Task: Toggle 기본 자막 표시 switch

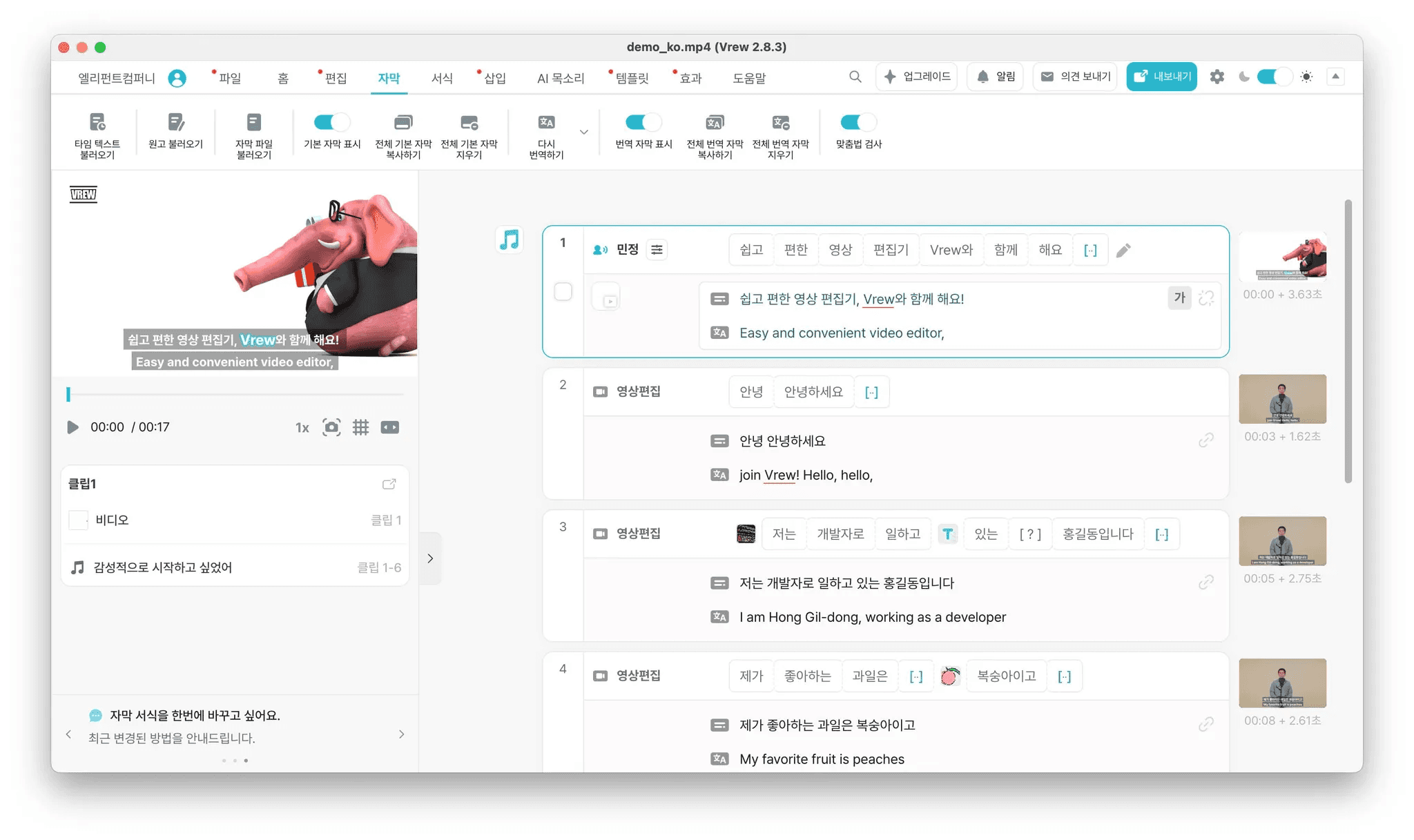Action: (x=331, y=122)
